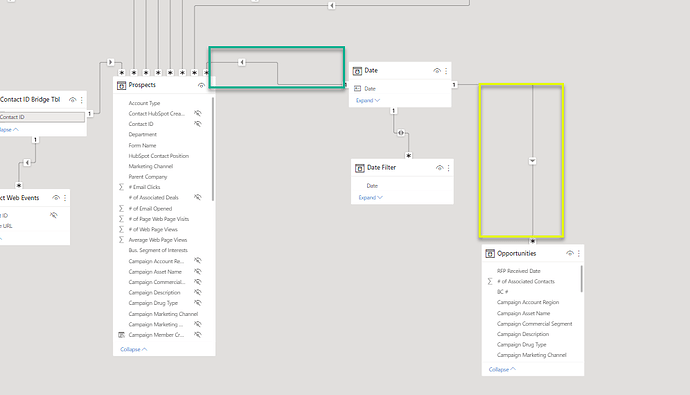Click the bidirectional filter icon above Date Filter
This screenshot has height=395, width=690.
400,132
